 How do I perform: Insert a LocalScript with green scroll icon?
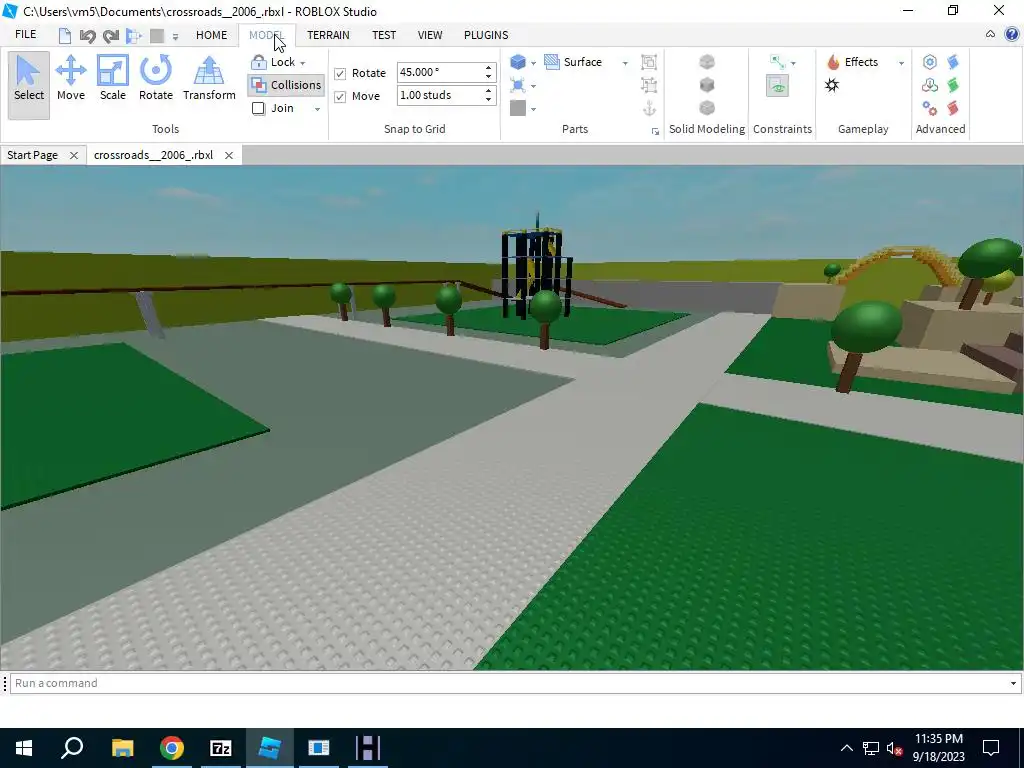pyautogui.click(x=953, y=85)
